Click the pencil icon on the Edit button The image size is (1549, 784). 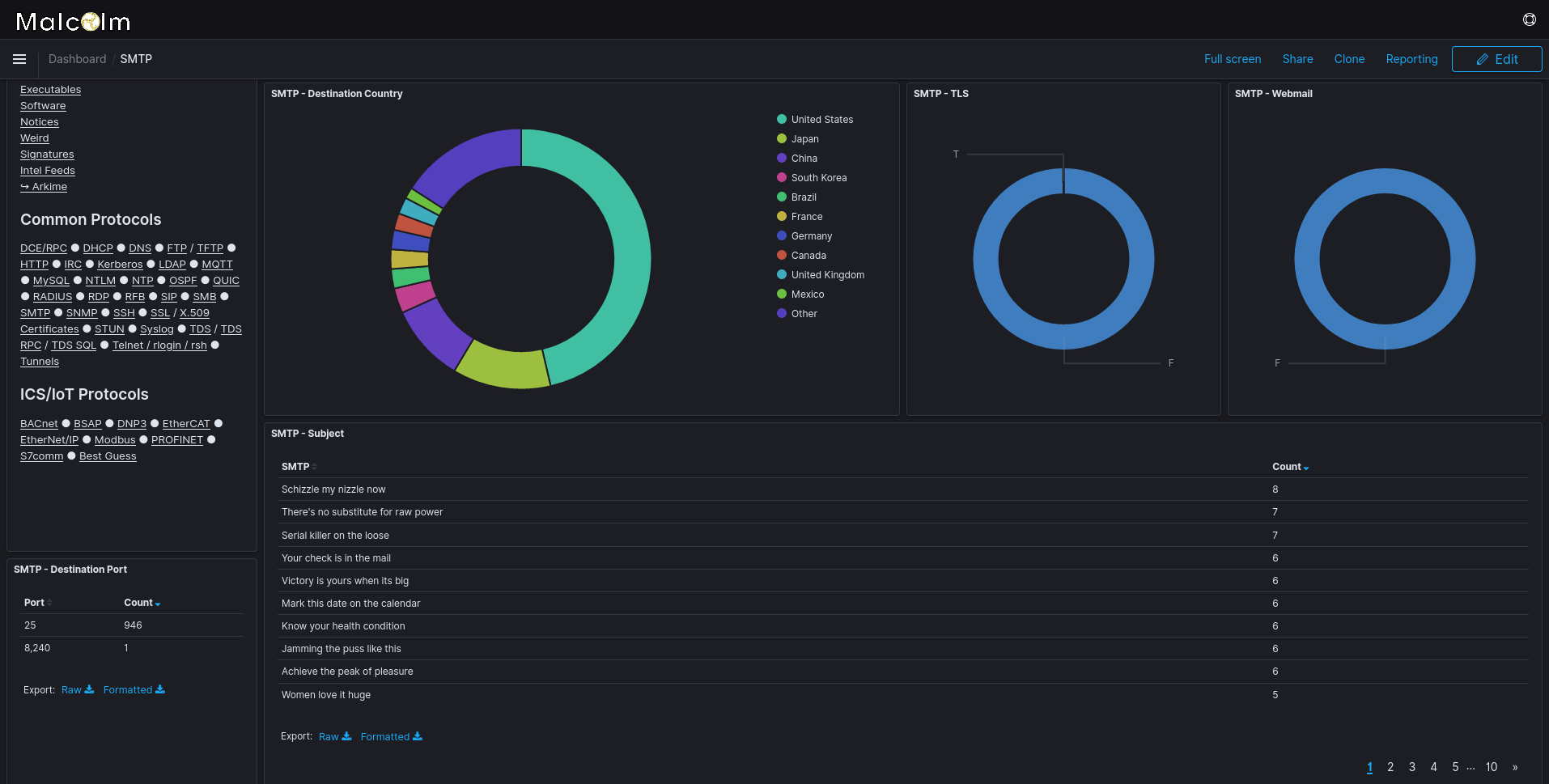coord(1483,59)
